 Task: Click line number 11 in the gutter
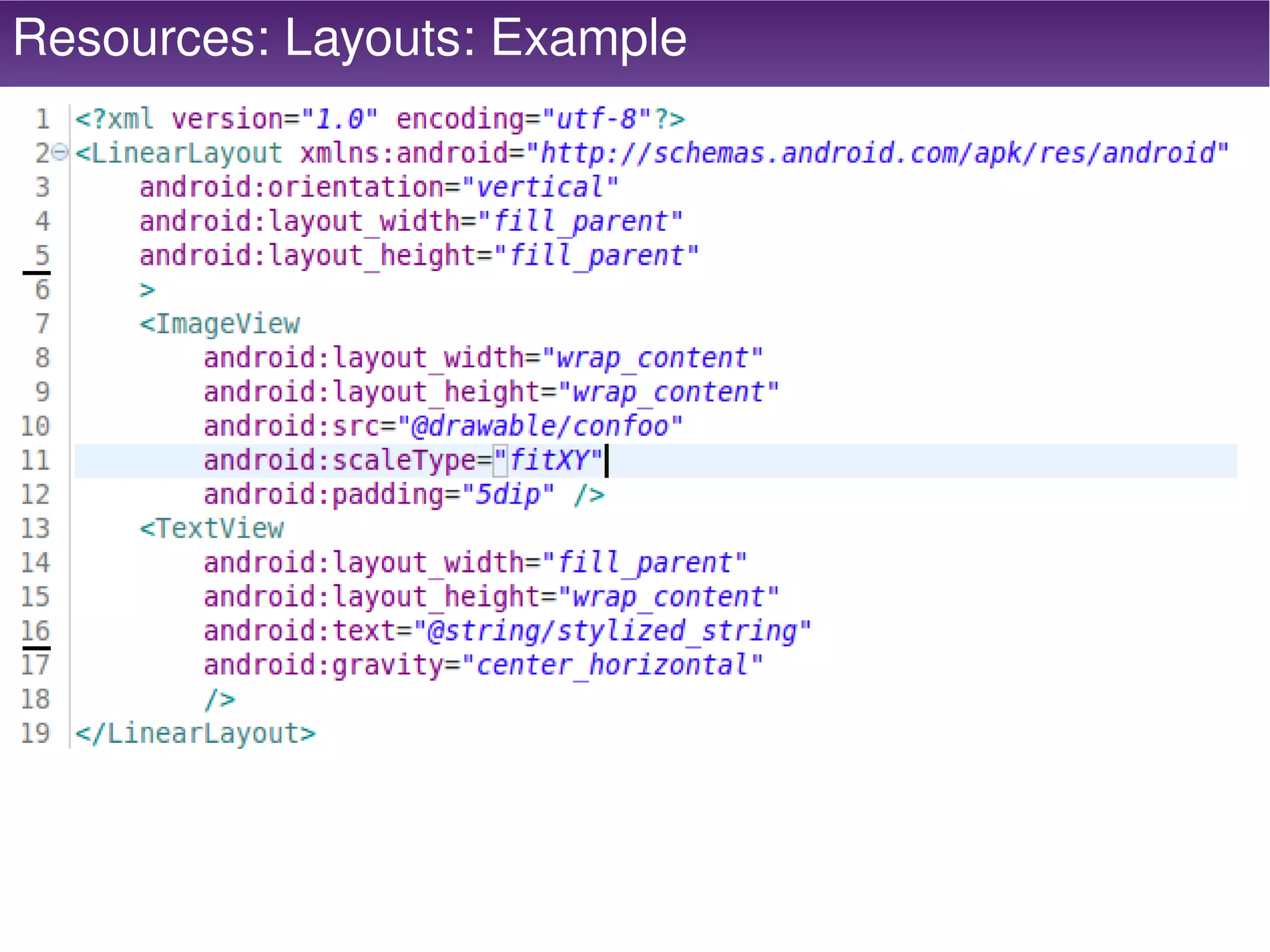pos(35,461)
